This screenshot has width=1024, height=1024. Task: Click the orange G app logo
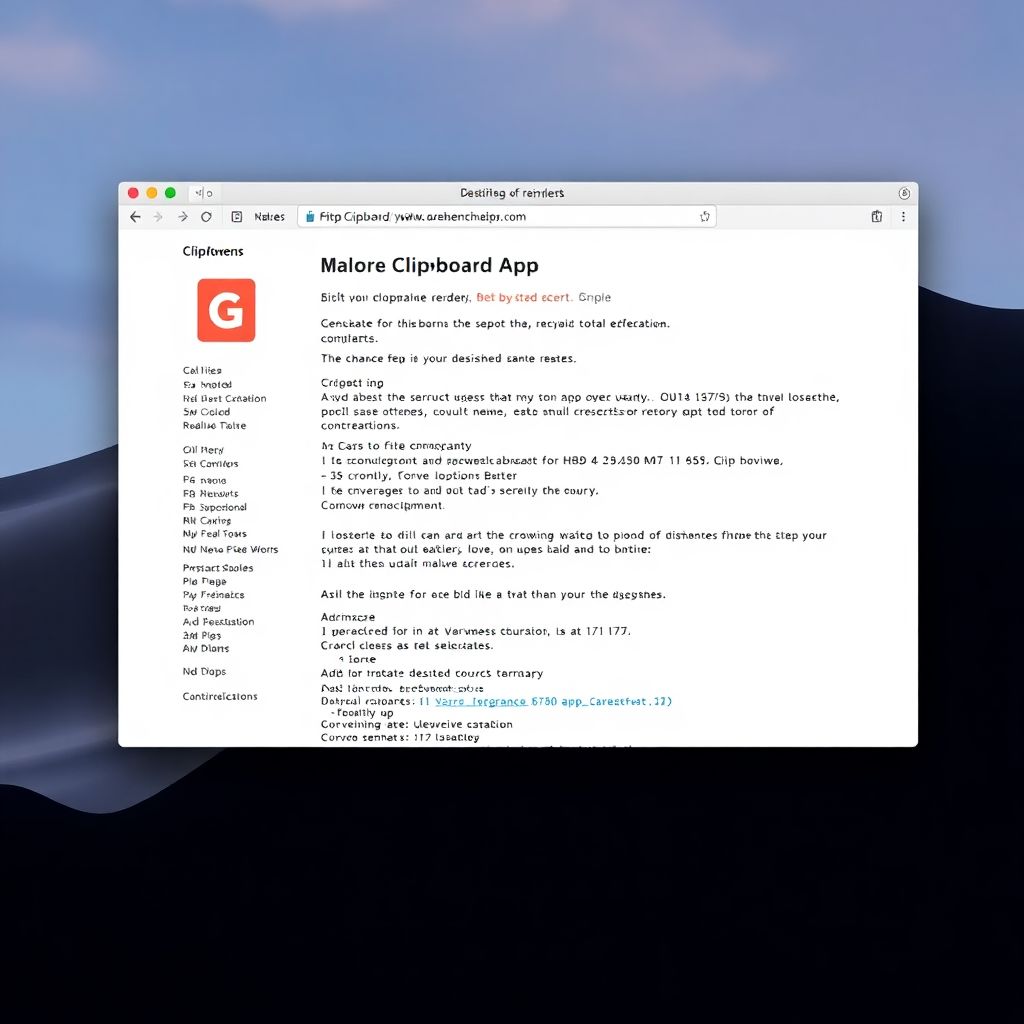click(226, 310)
